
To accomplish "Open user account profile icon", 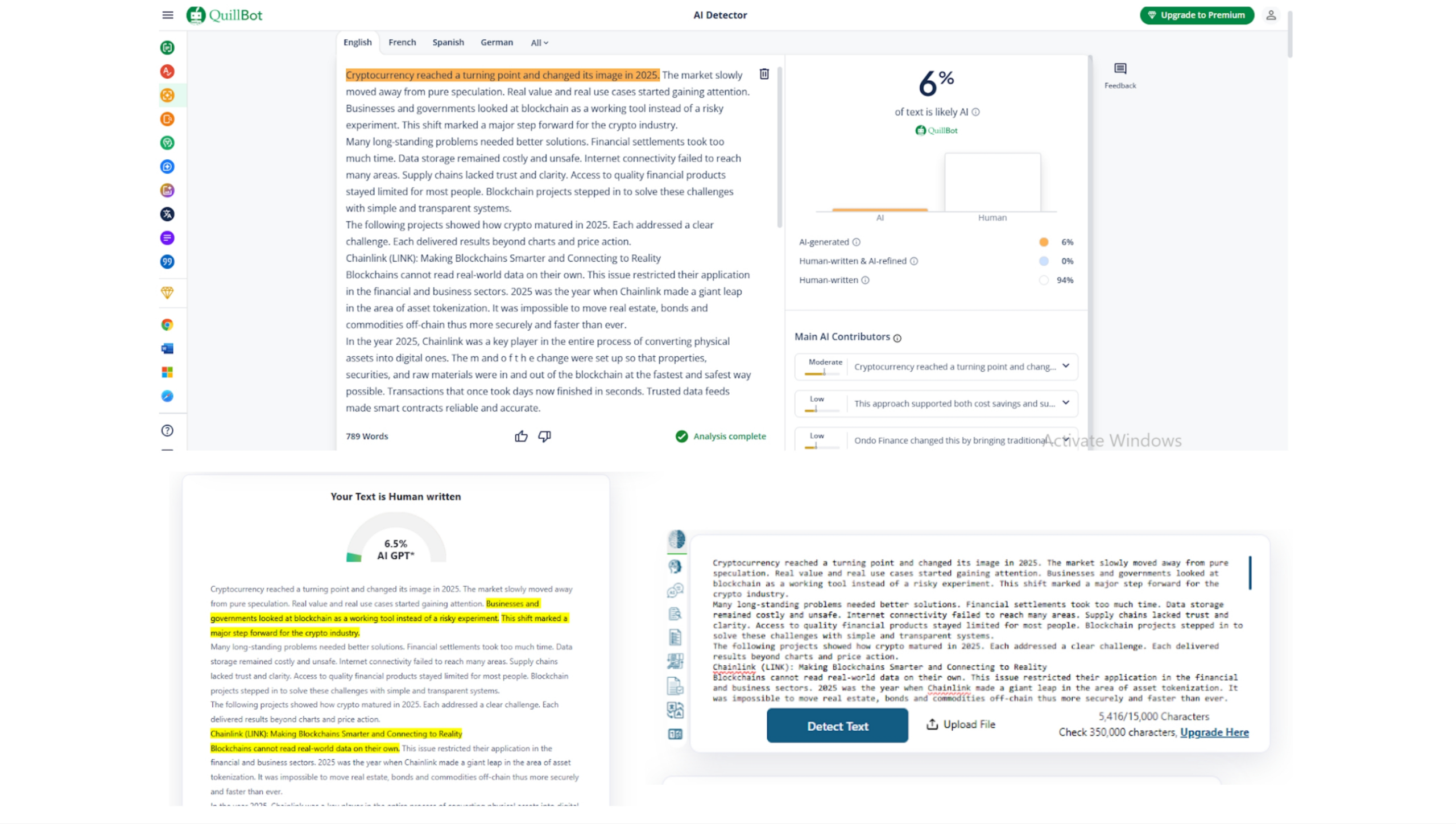I will click(1271, 15).
